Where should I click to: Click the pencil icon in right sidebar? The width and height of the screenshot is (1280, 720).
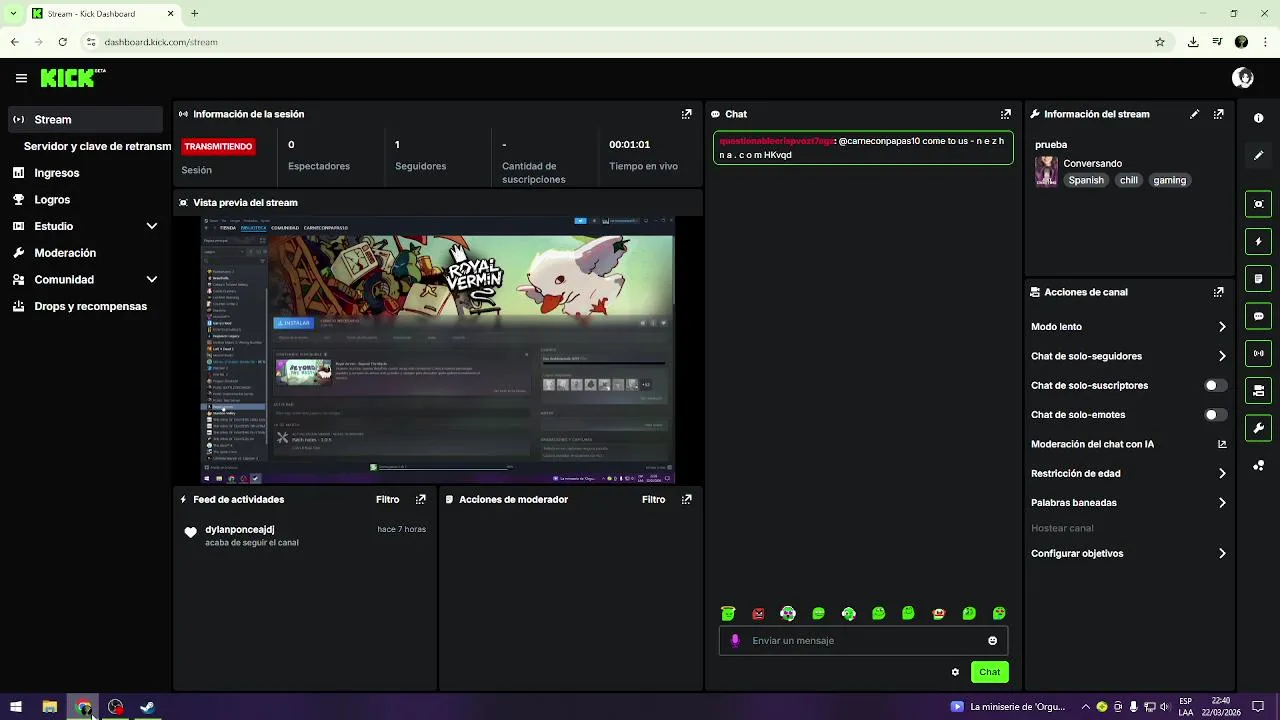pyautogui.click(x=1258, y=155)
